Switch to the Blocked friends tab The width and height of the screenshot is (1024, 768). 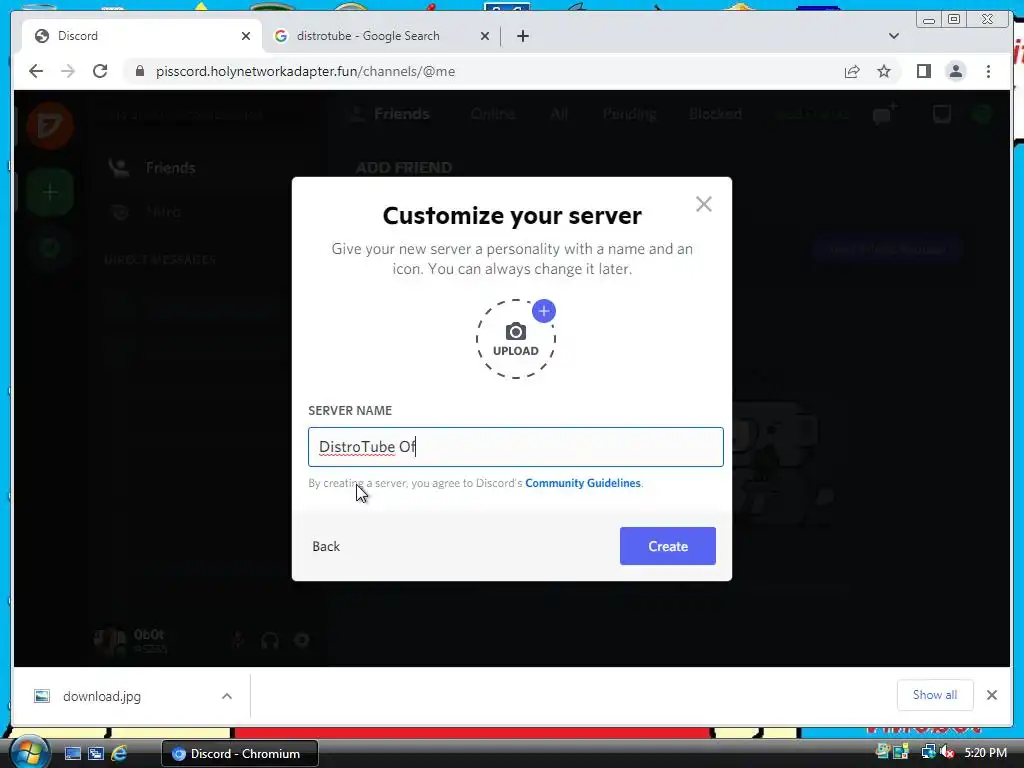pos(715,114)
